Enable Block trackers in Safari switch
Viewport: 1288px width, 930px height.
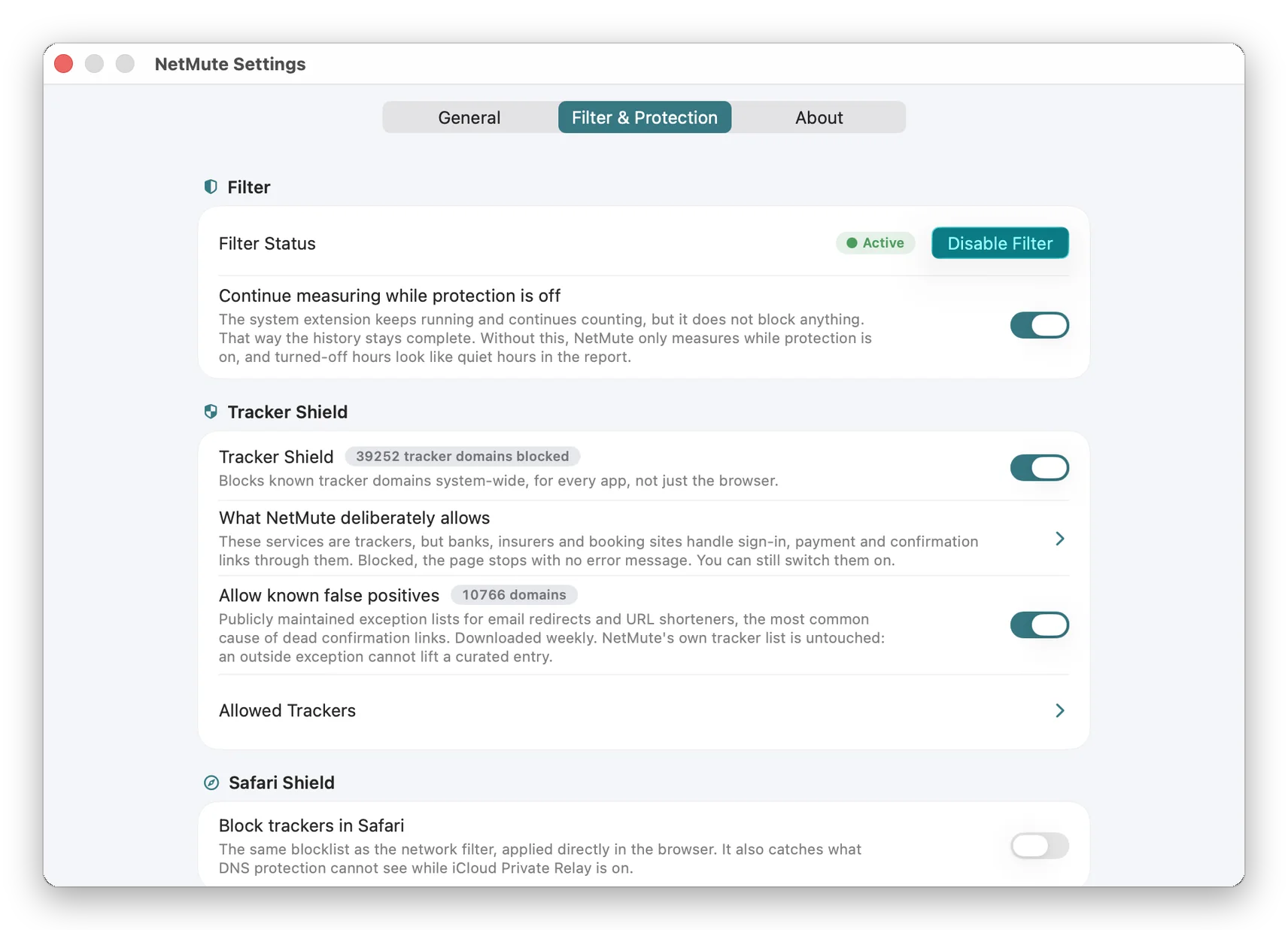(1039, 846)
